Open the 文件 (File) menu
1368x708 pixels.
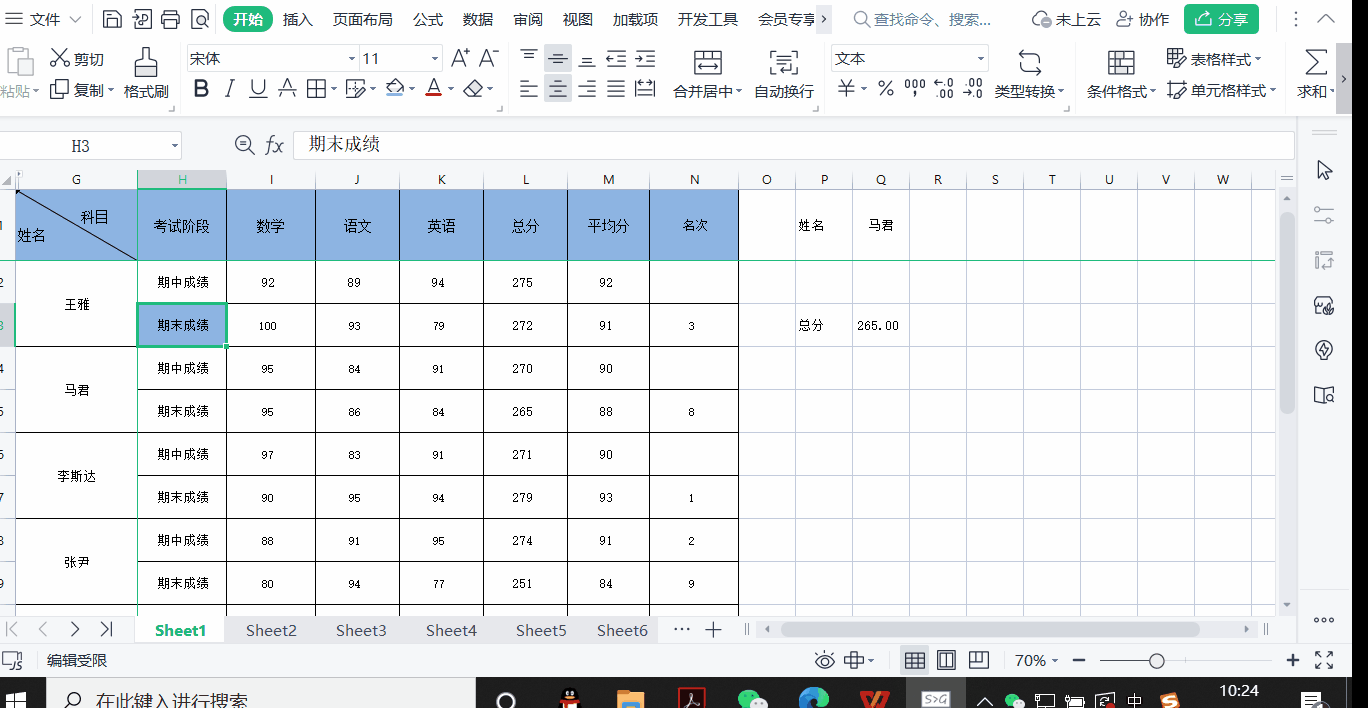click(x=45, y=19)
